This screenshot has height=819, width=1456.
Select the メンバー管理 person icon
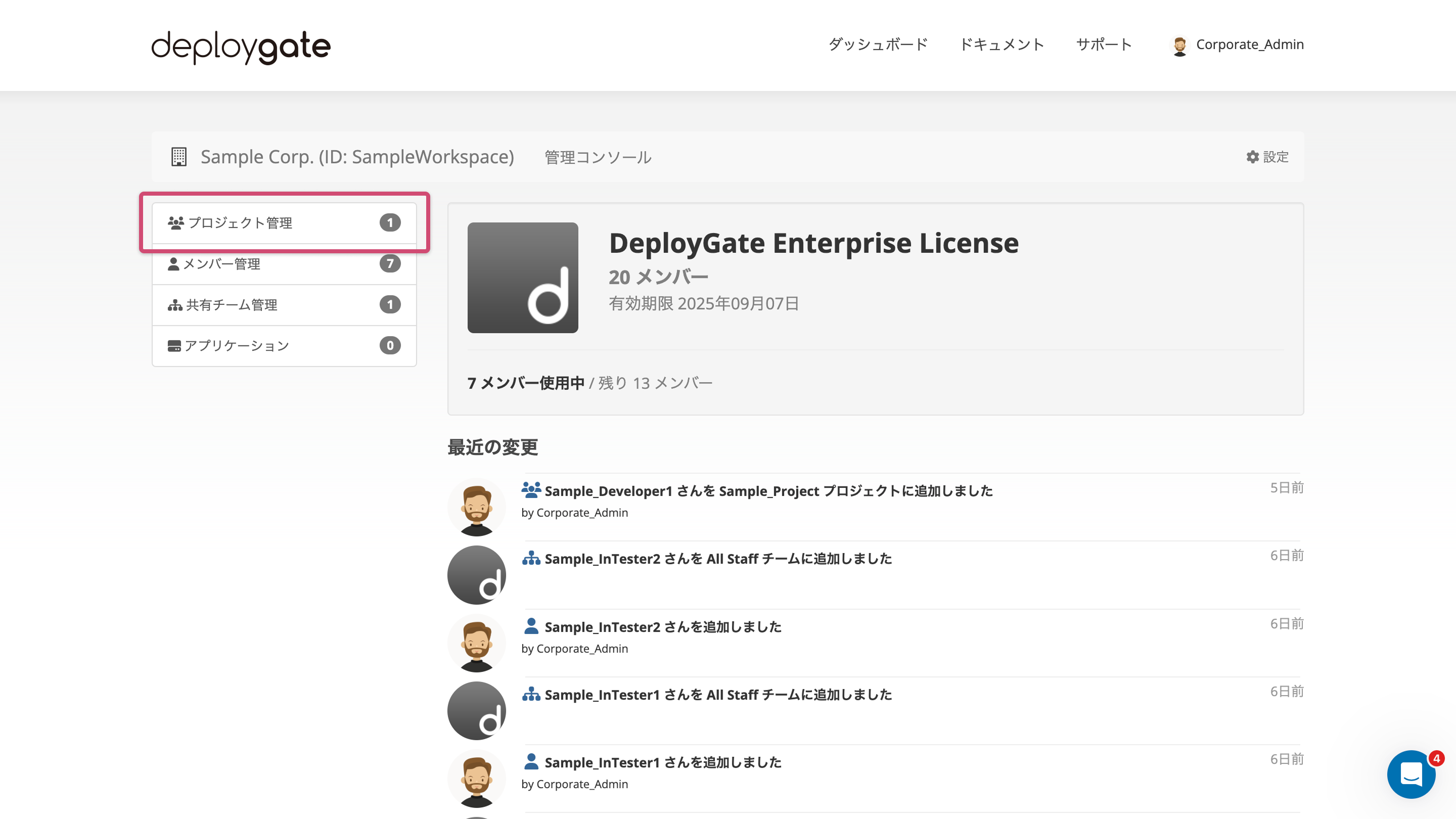tap(173, 263)
